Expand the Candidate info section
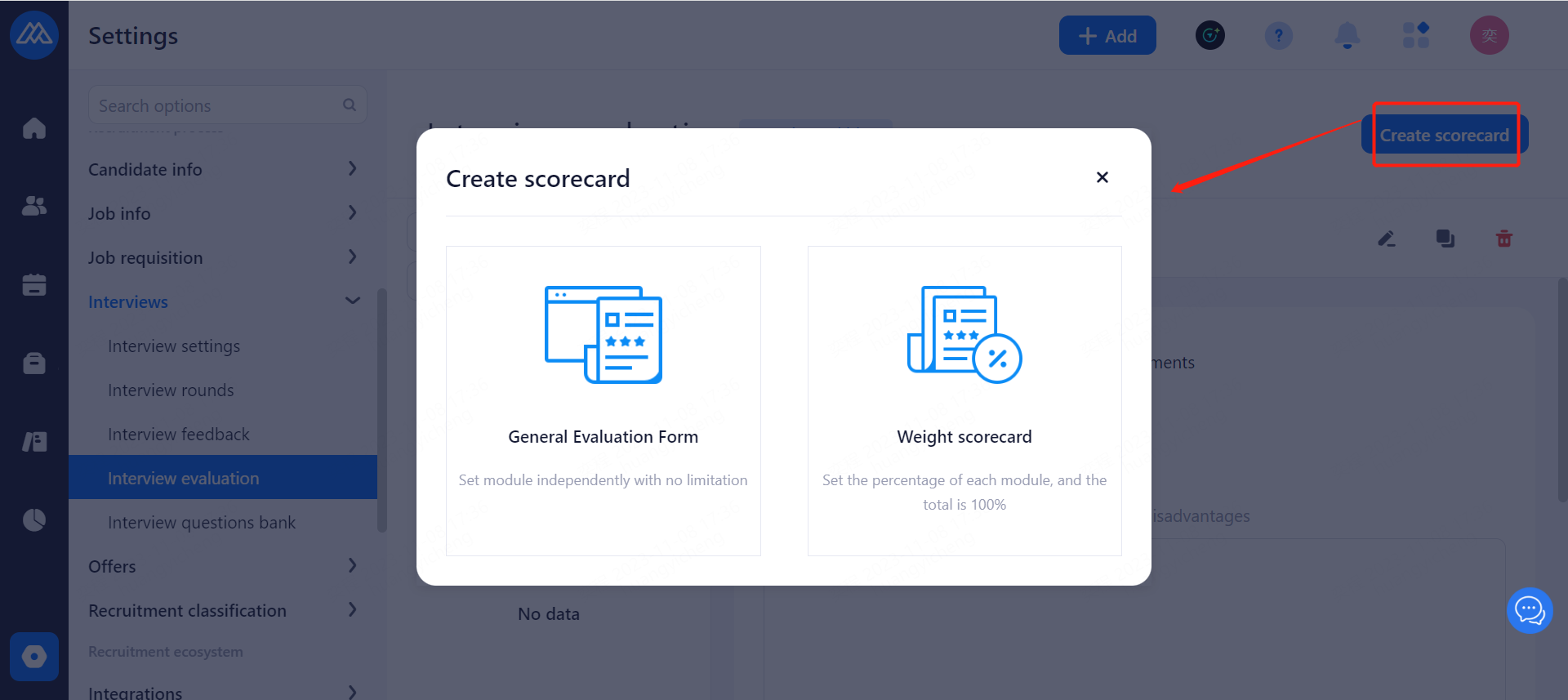1568x700 pixels. click(x=222, y=169)
